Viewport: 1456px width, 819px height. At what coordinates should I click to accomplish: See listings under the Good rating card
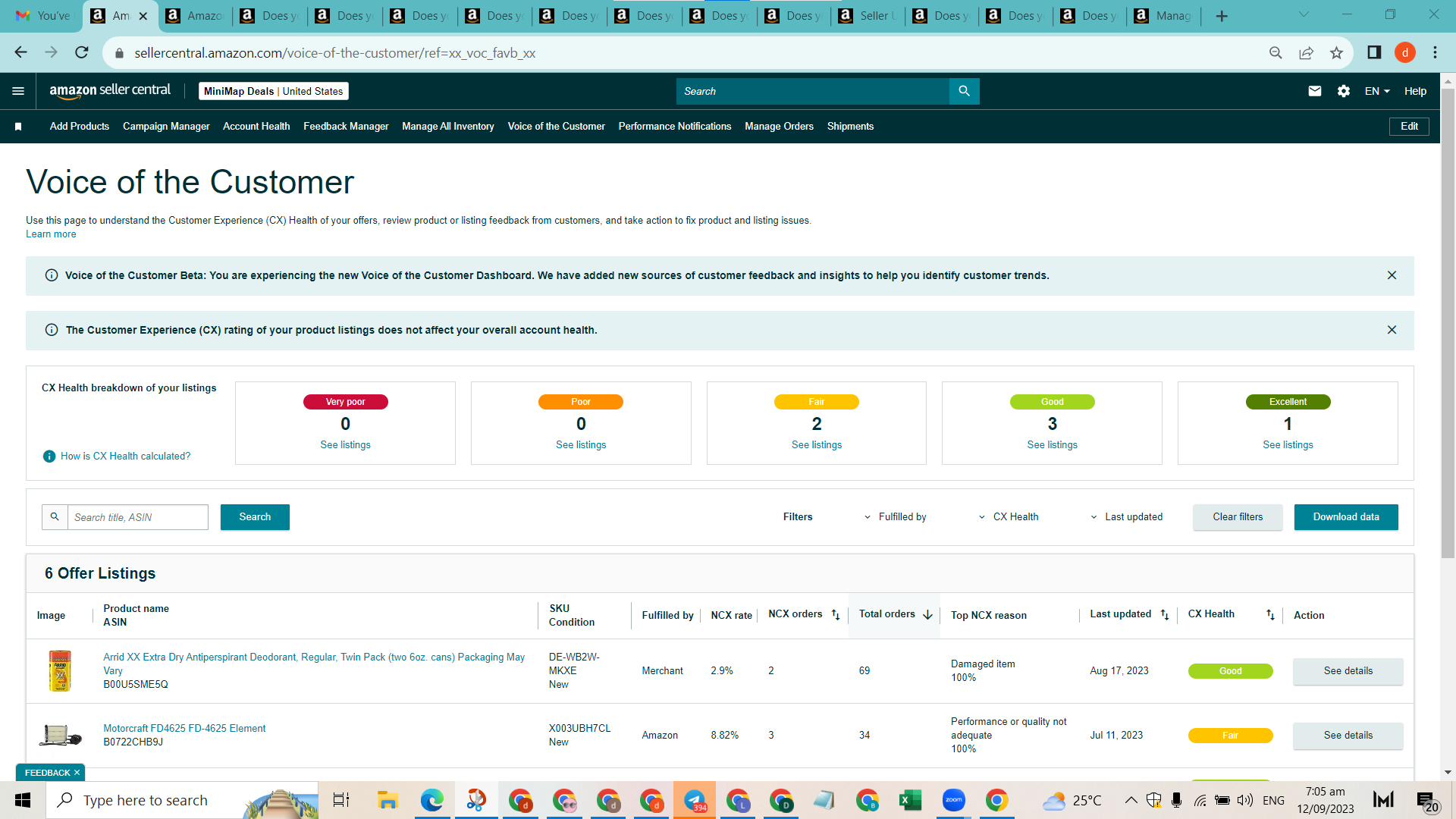pyautogui.click(x=1052, y=445)
